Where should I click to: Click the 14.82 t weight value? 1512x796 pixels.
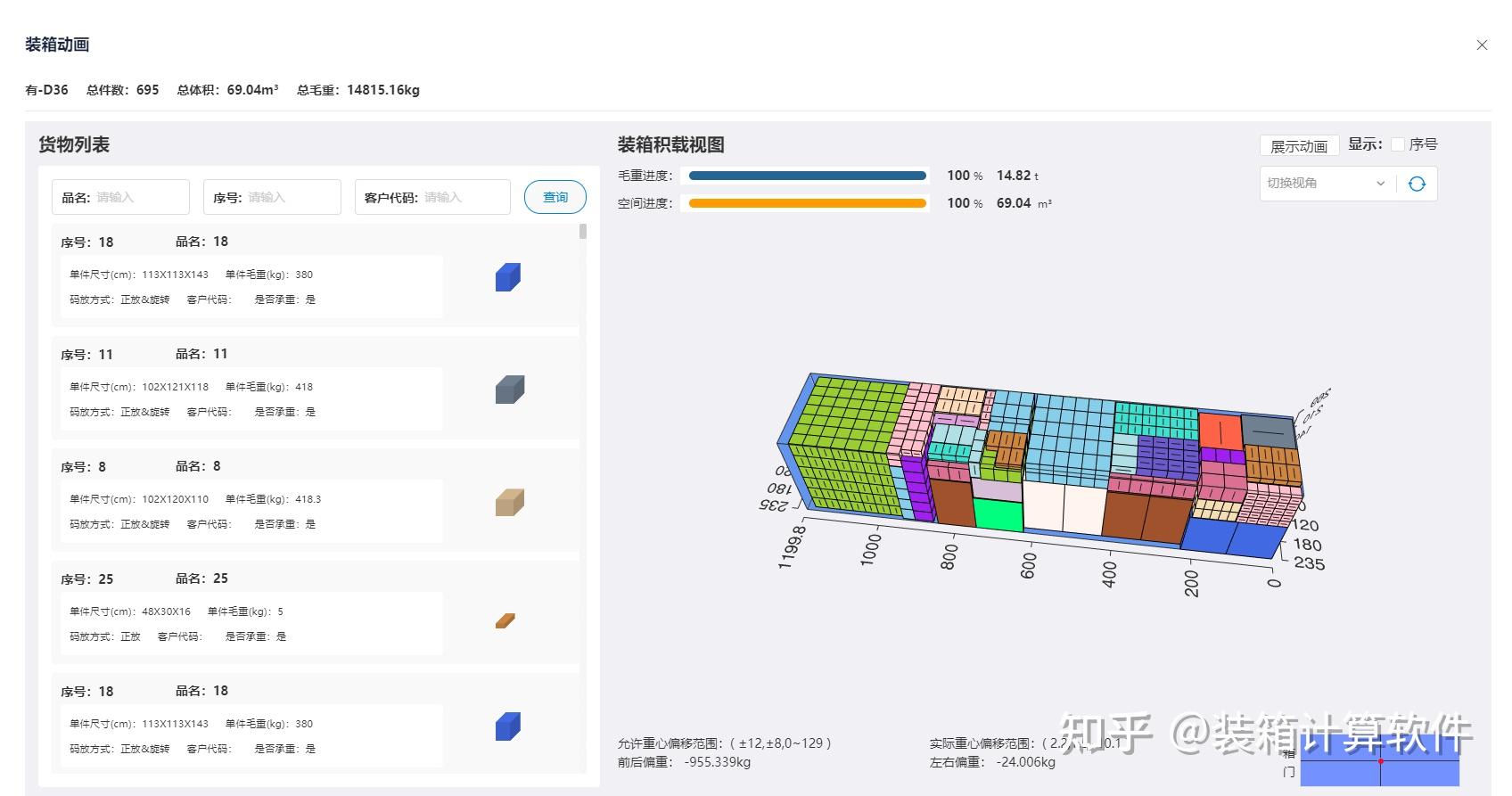tap(1017, 176)
